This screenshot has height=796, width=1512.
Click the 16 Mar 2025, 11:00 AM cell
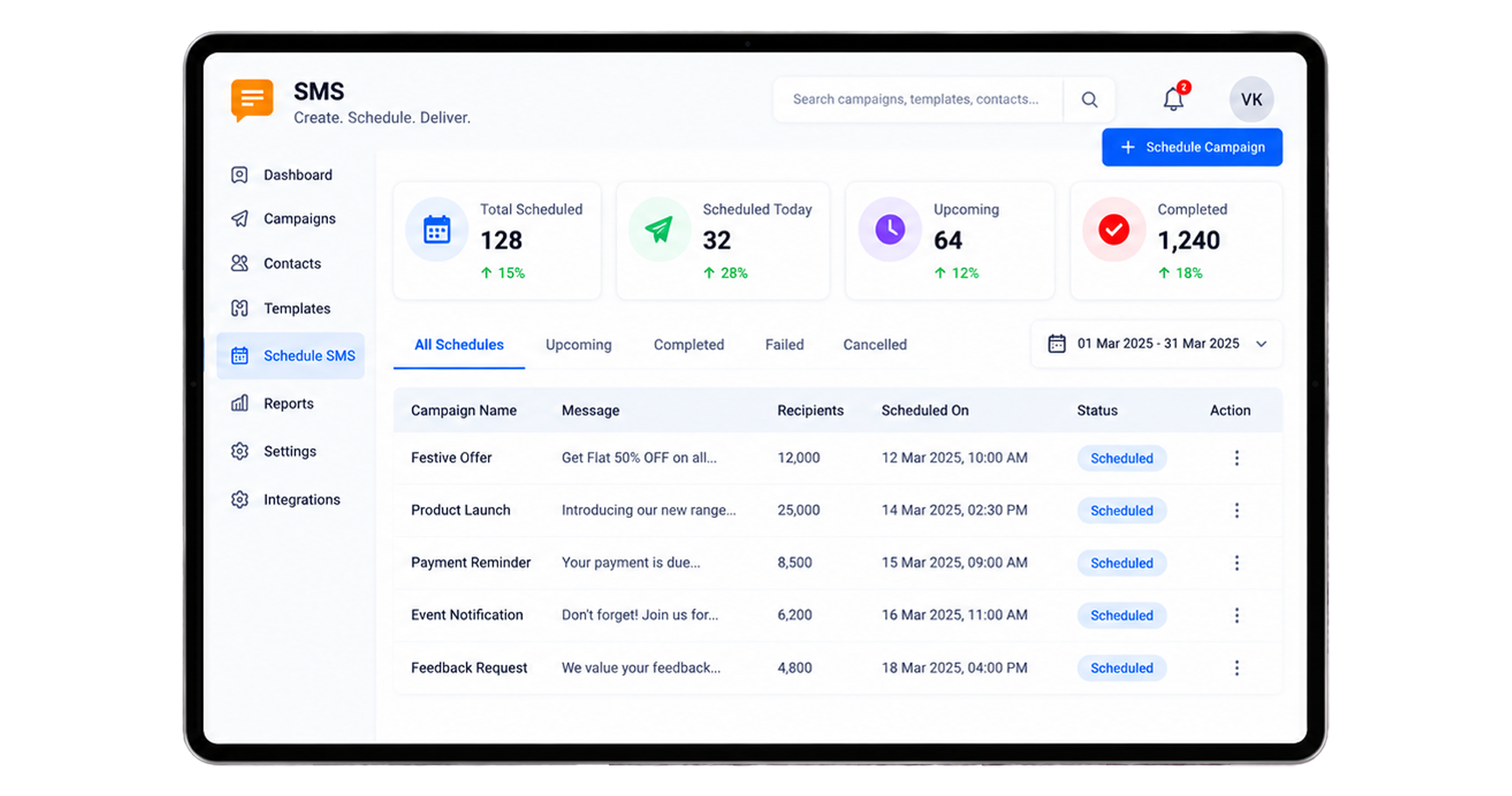point(954,615)
